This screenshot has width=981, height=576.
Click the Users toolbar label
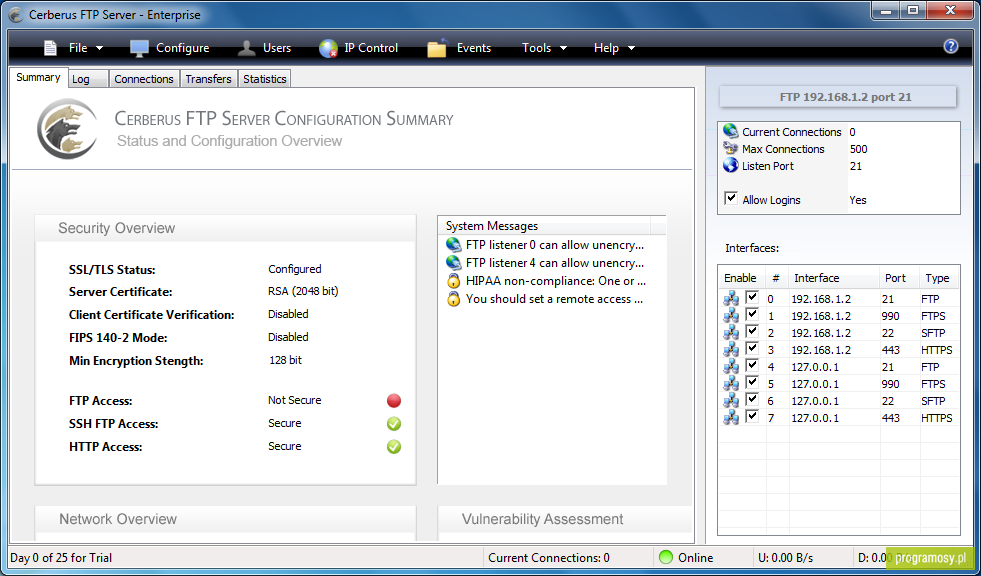coord(277,48)
